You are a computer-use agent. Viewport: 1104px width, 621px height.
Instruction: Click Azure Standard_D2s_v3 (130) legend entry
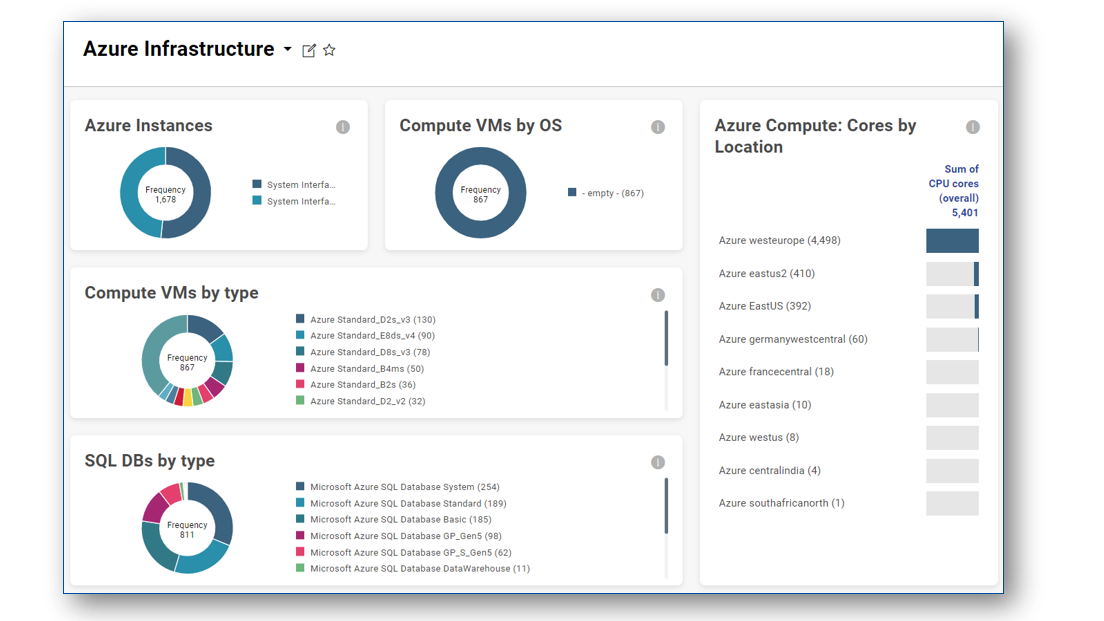coord(366,320)
